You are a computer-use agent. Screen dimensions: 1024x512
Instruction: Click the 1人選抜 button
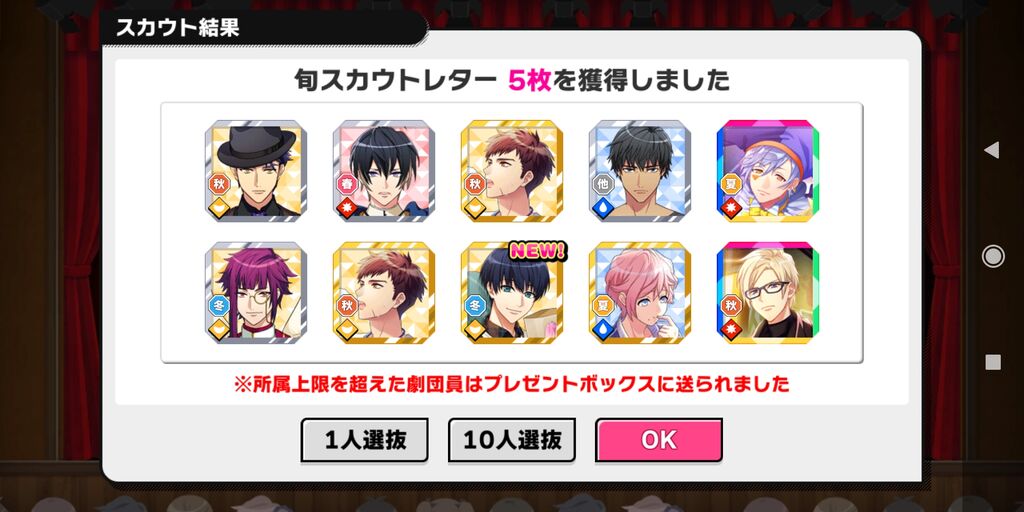[x=364, y=440]
